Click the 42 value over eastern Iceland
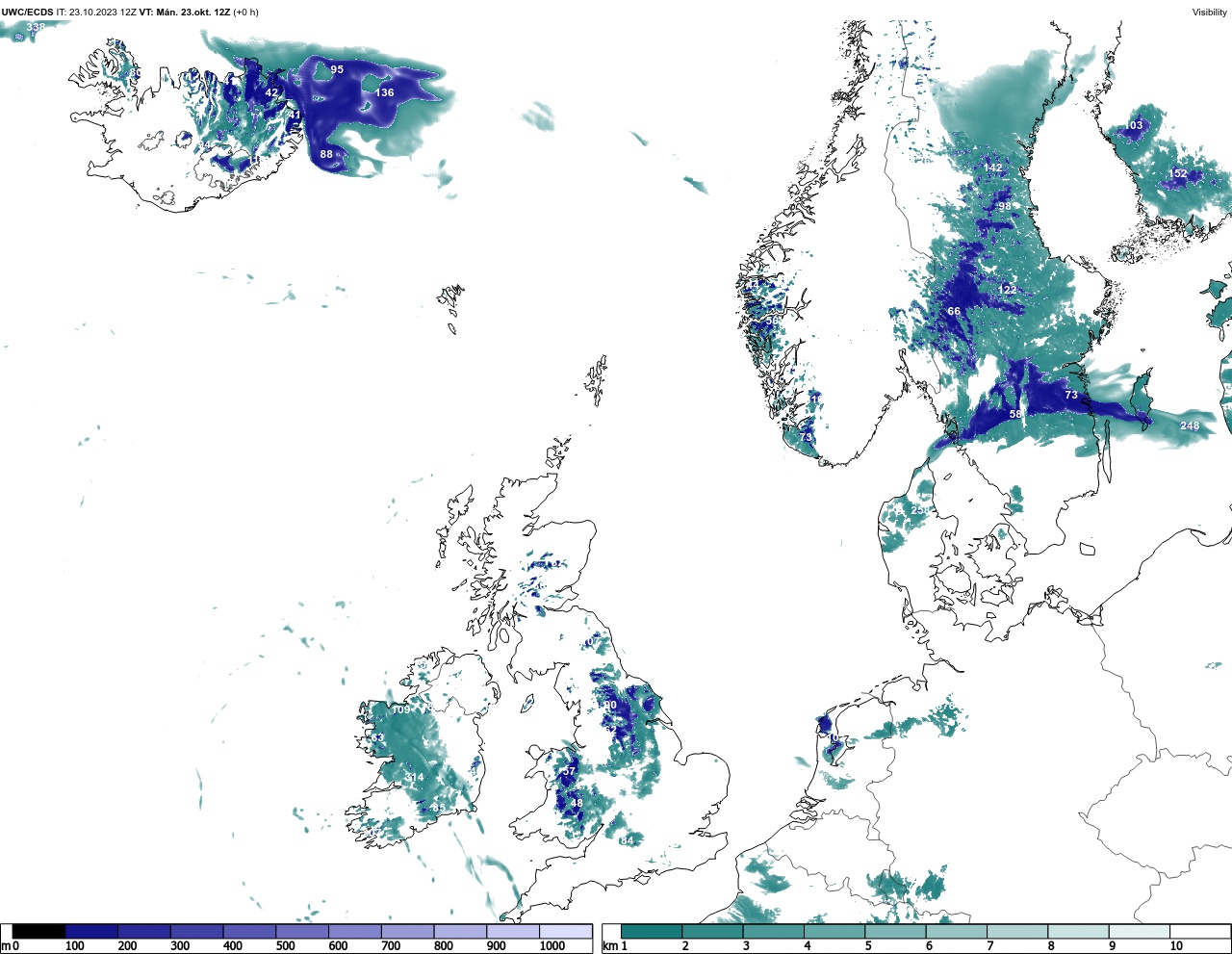The width and height of the screenshot is (1232, 954). pos(271,93)
